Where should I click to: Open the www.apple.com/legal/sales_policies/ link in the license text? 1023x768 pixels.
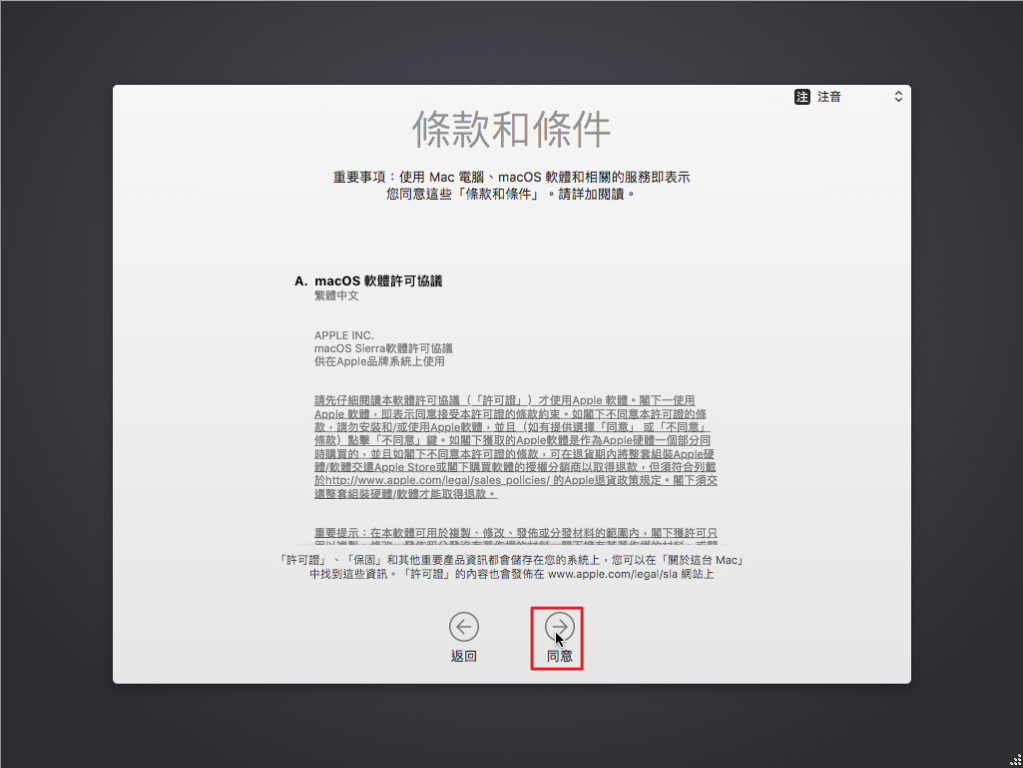pos(436,480)
